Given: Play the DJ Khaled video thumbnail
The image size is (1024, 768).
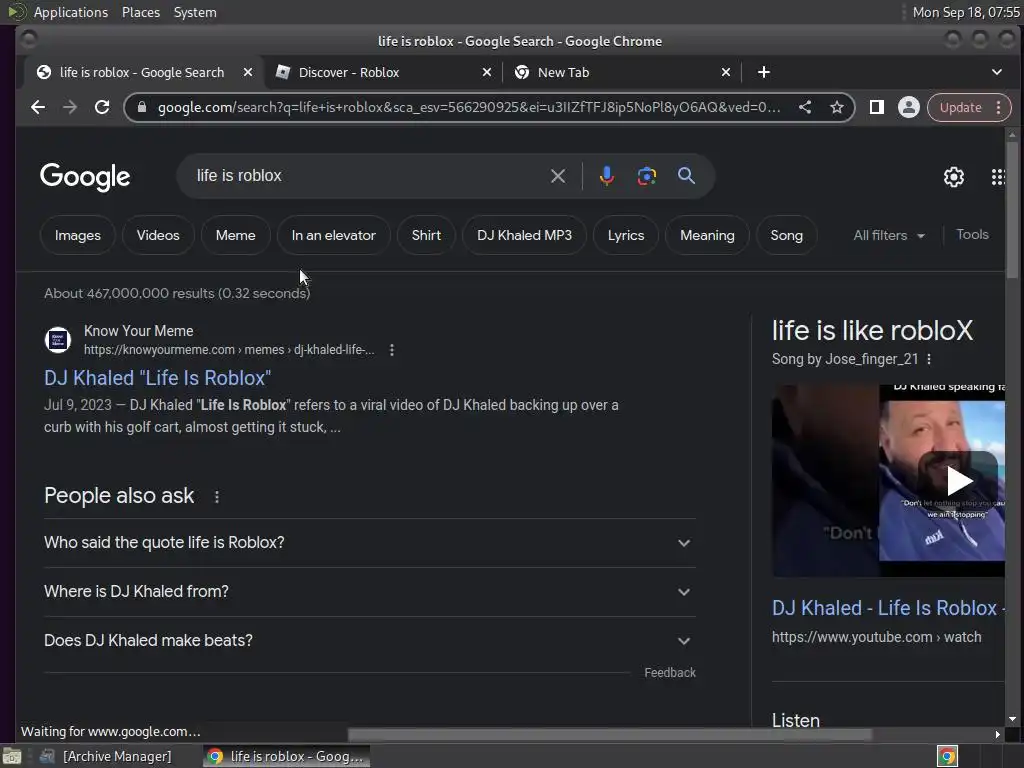Looking at the screenshot, I should 959,481.
